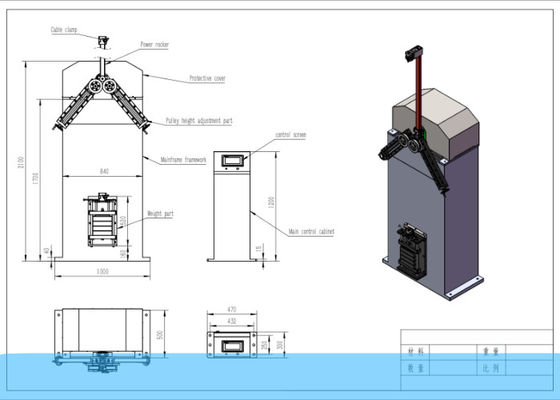The image size is (560, 400).
Task: Select the 1200 cabinet height dimension
Action: point(271,202)
